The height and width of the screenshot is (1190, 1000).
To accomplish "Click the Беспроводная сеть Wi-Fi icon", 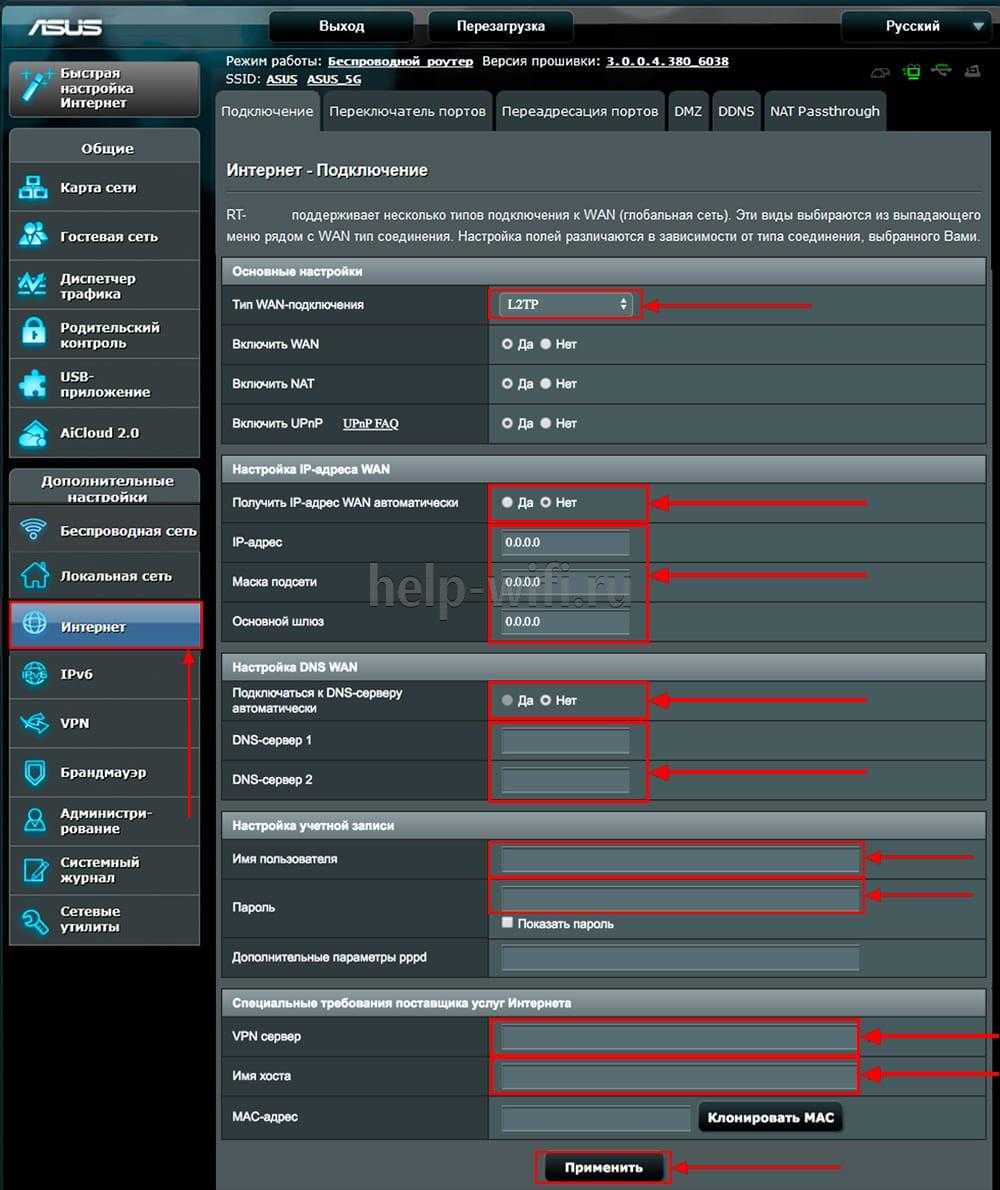I will (34, 531).
